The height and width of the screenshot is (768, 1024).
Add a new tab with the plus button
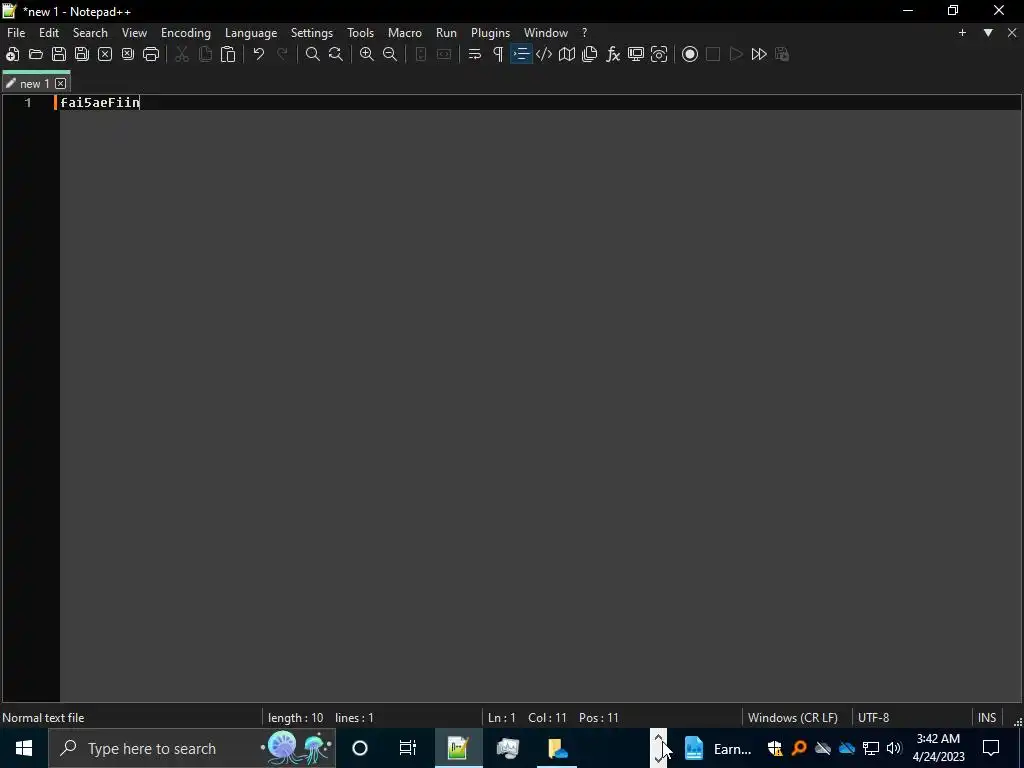[x=962, y=33]
